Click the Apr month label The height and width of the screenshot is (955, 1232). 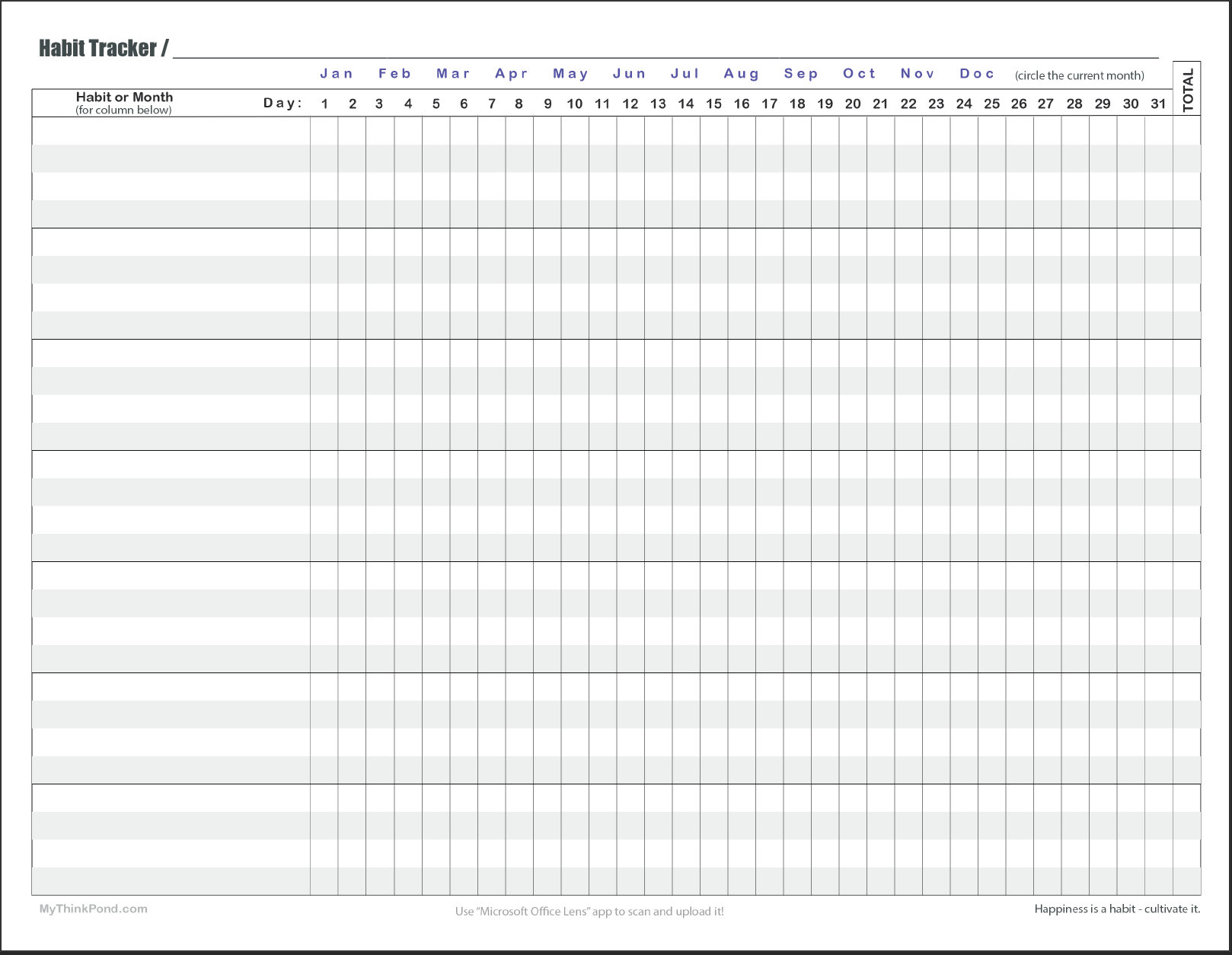(x=512, y=74)
